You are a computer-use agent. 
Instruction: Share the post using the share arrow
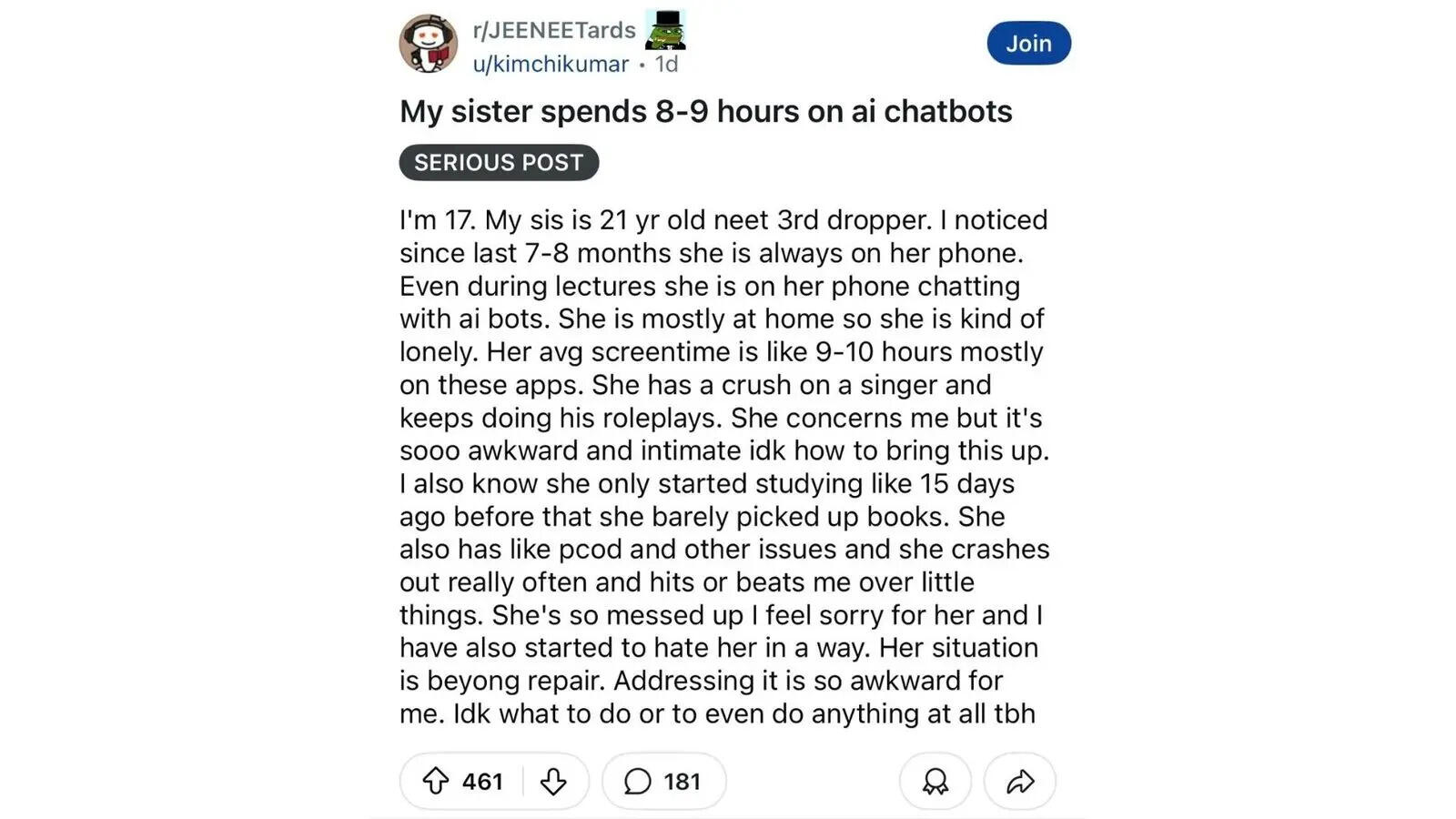[1019, 781]
